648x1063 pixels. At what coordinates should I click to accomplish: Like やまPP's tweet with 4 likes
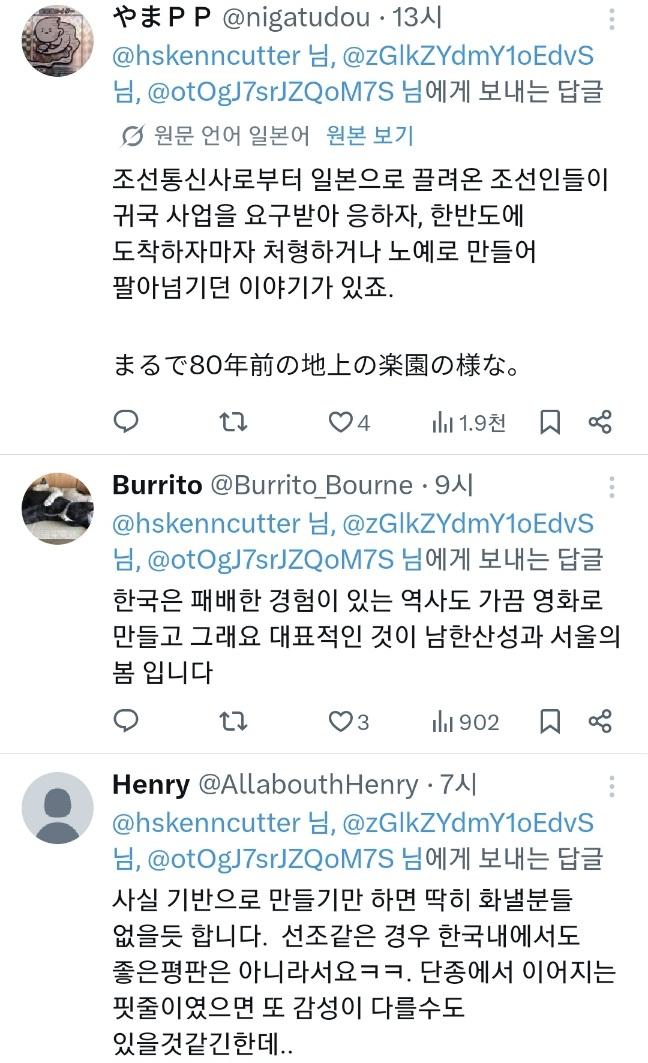(x=349, y=422)
